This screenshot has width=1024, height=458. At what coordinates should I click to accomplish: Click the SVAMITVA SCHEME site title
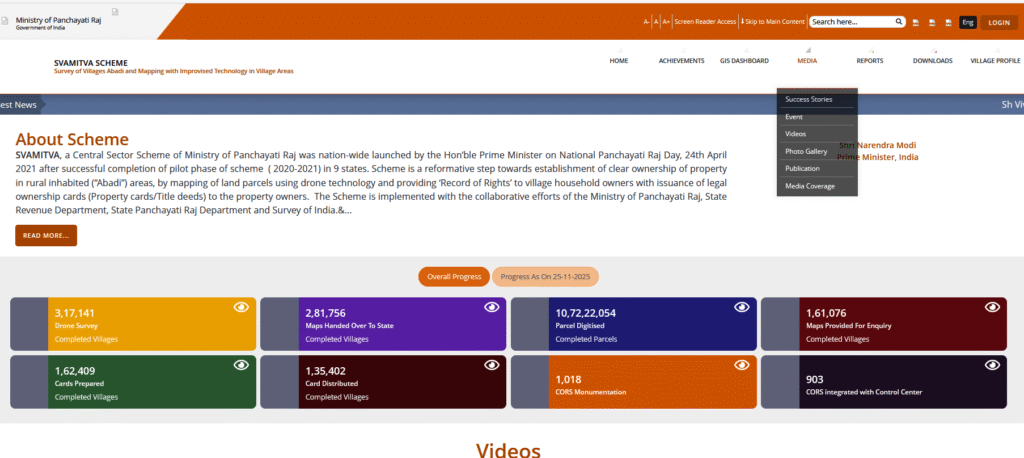point(91,63)
